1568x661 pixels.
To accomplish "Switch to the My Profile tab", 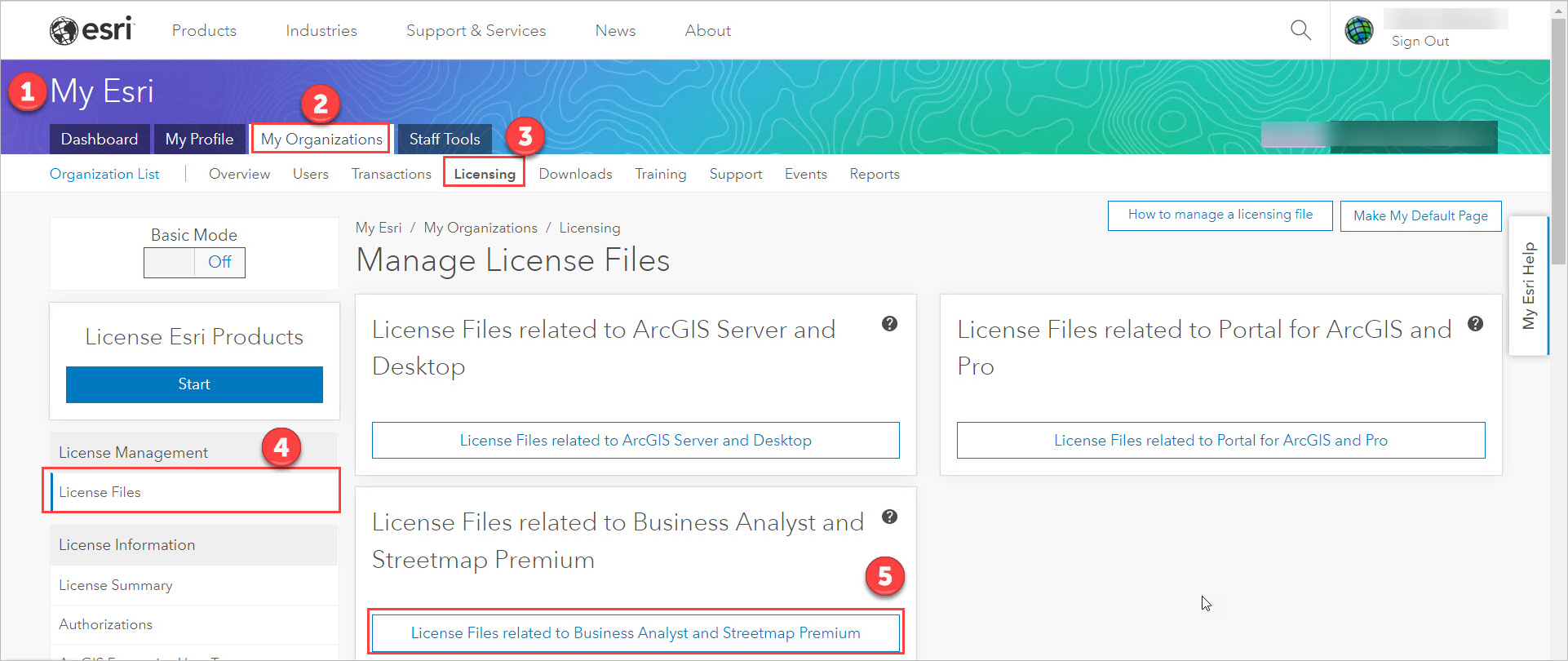I will (199, 139).
